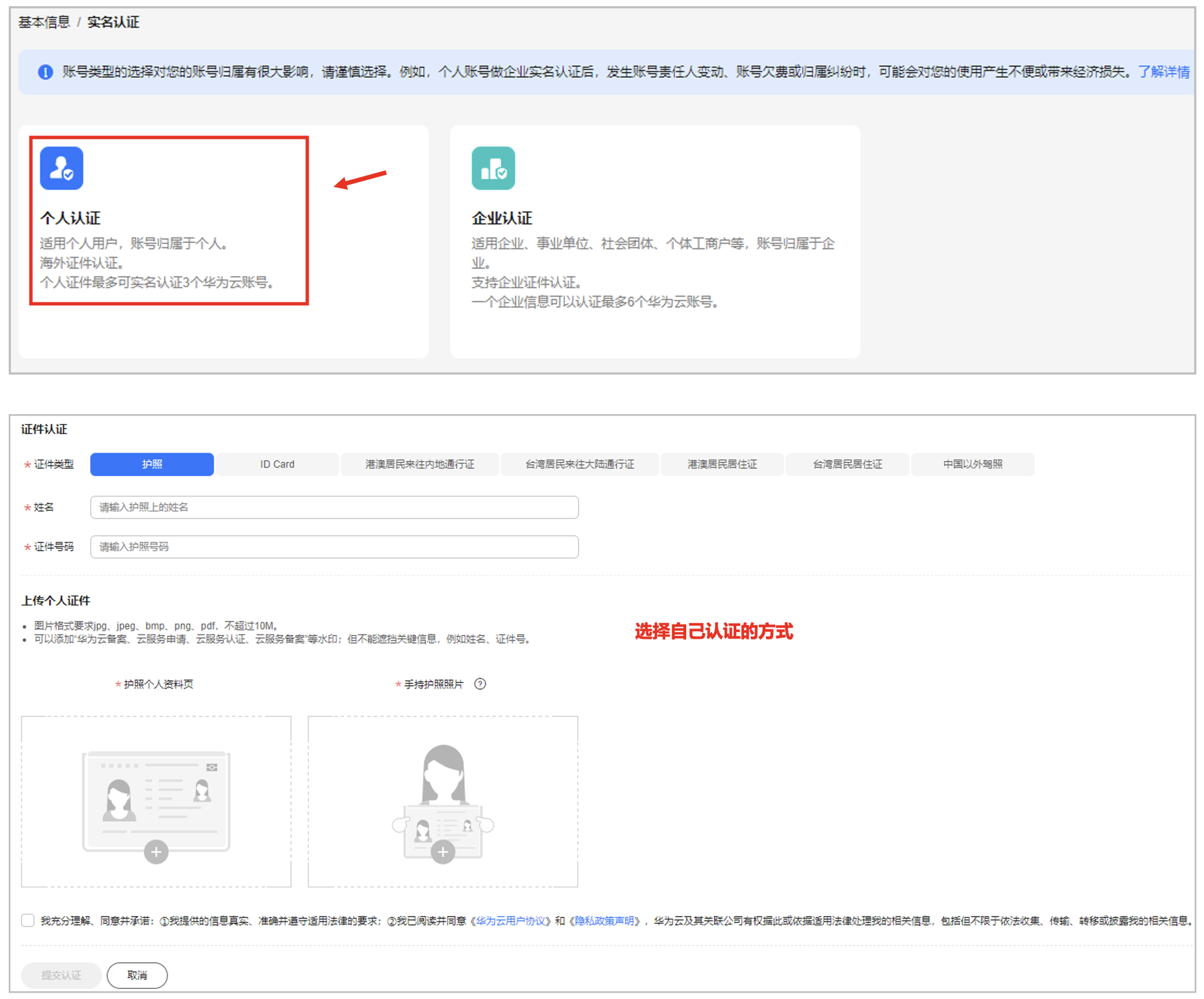Image resolution: width=1204 pixels, height=999 pixels.
Task: Click the 姓名 name input field
Action: [334, 507]
